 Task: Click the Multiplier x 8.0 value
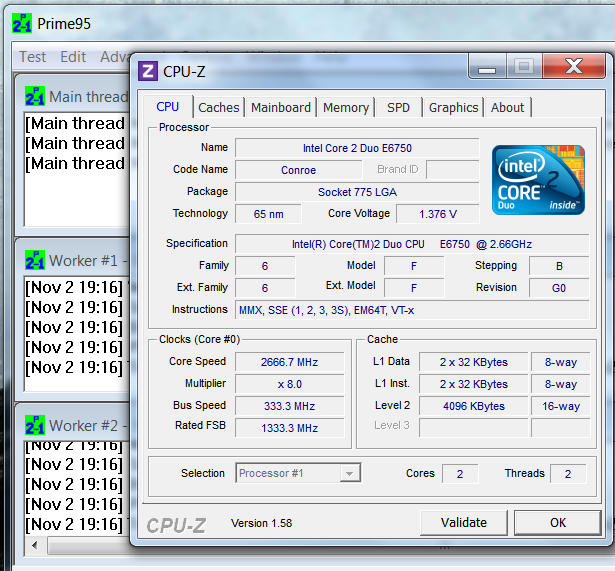(x=289, y=384)
